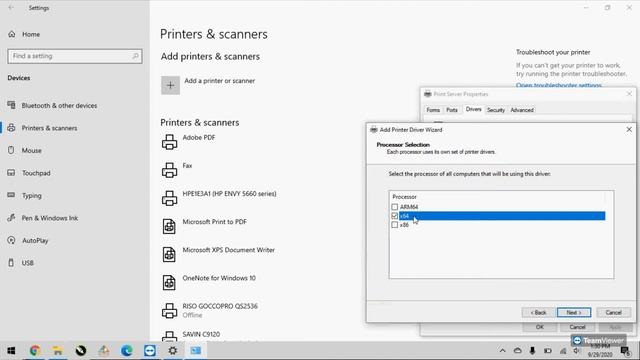Open Security tab in Print Server Properties
Screen dimensions: 640x360
pyautogui.click(x=496, y=110)
